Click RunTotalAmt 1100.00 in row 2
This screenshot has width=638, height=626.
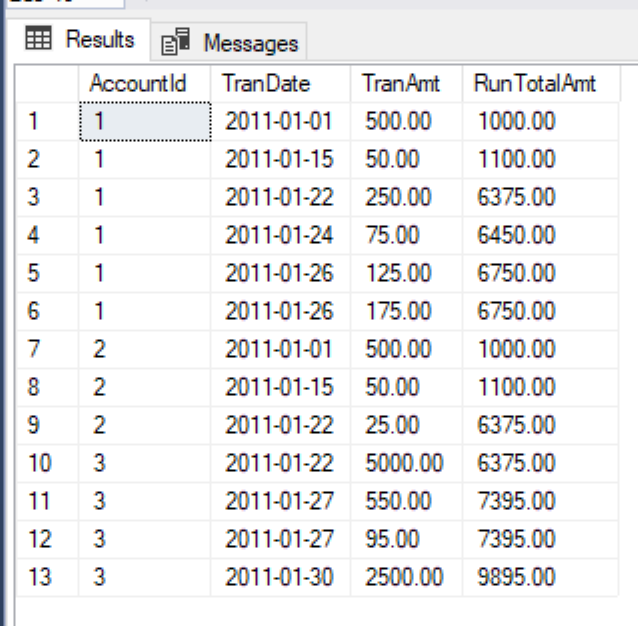coord(540,159)
